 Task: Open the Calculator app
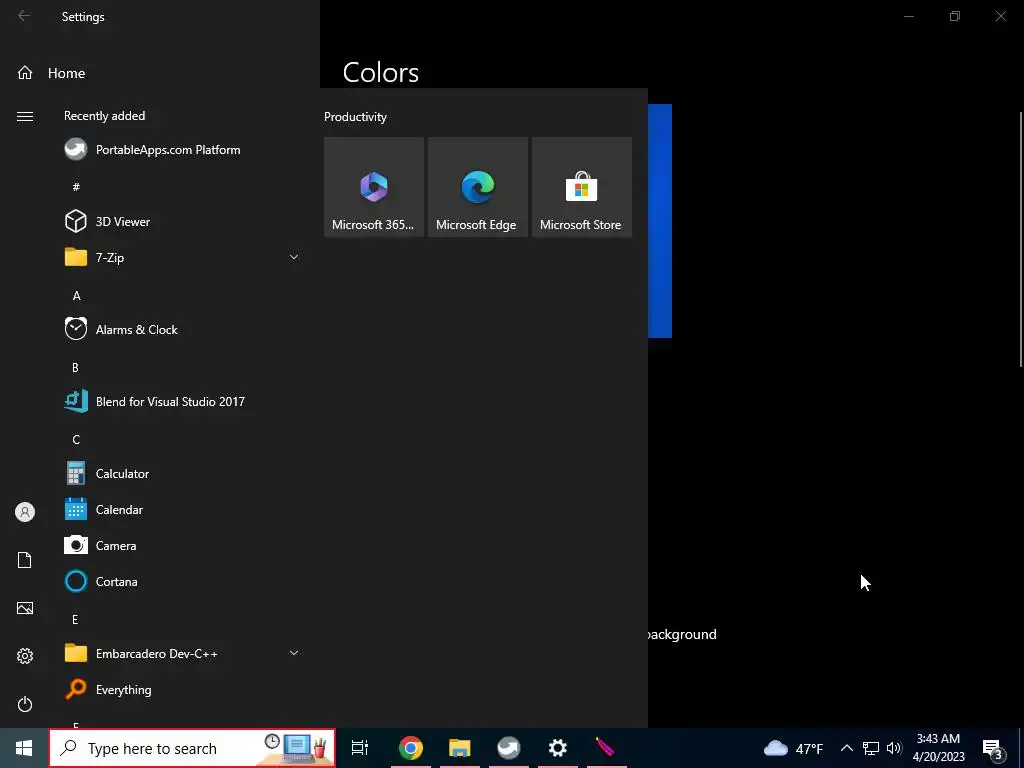[x=183, y=473]
